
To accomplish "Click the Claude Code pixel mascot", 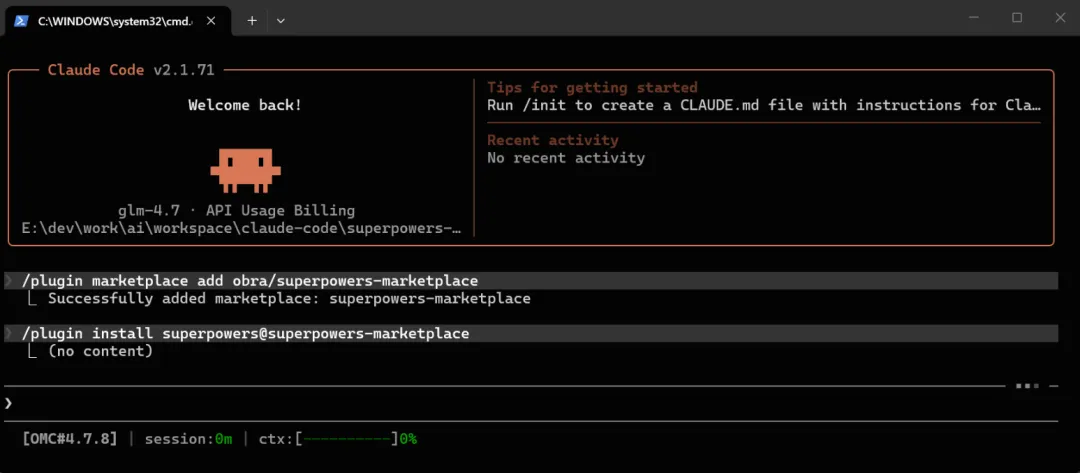I will click(x=245, y=169).
